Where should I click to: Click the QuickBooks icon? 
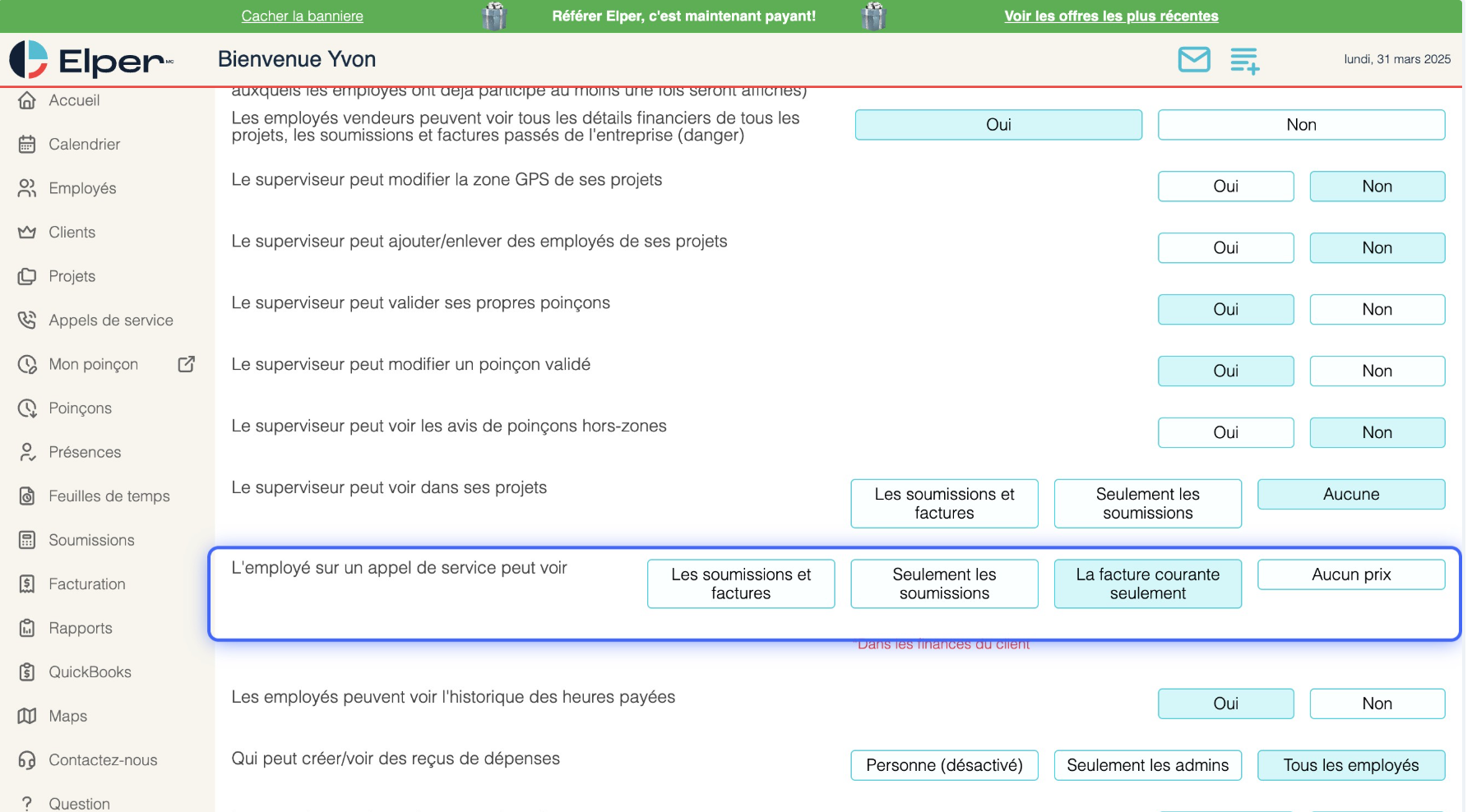[x=27, y=672]
